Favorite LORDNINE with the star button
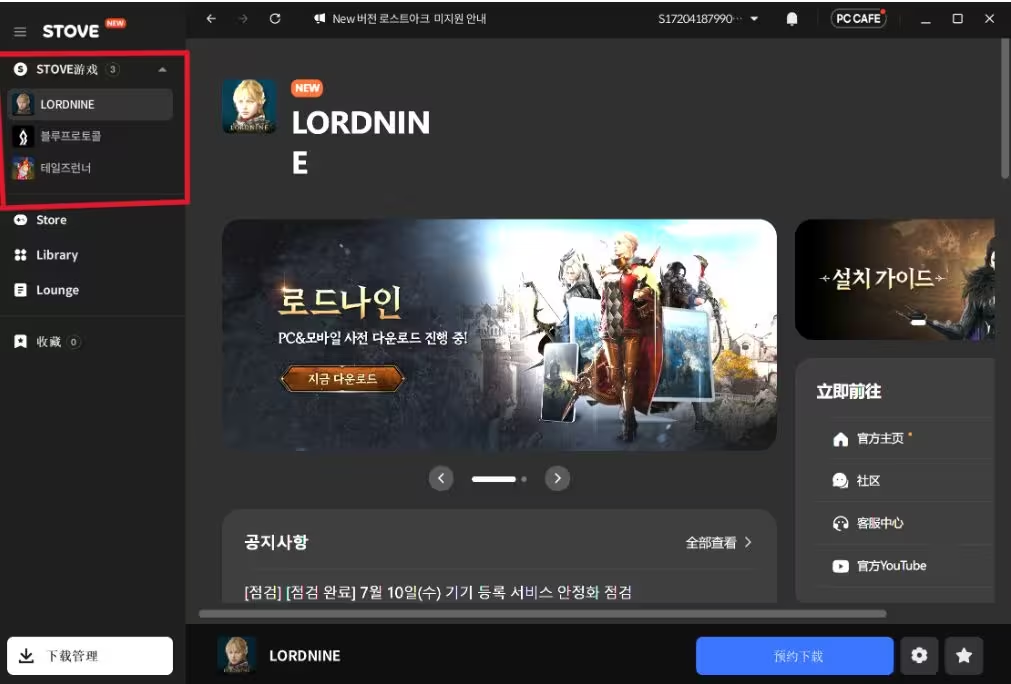The height and width of the screenshot is (684, 1011). [964, 656]
